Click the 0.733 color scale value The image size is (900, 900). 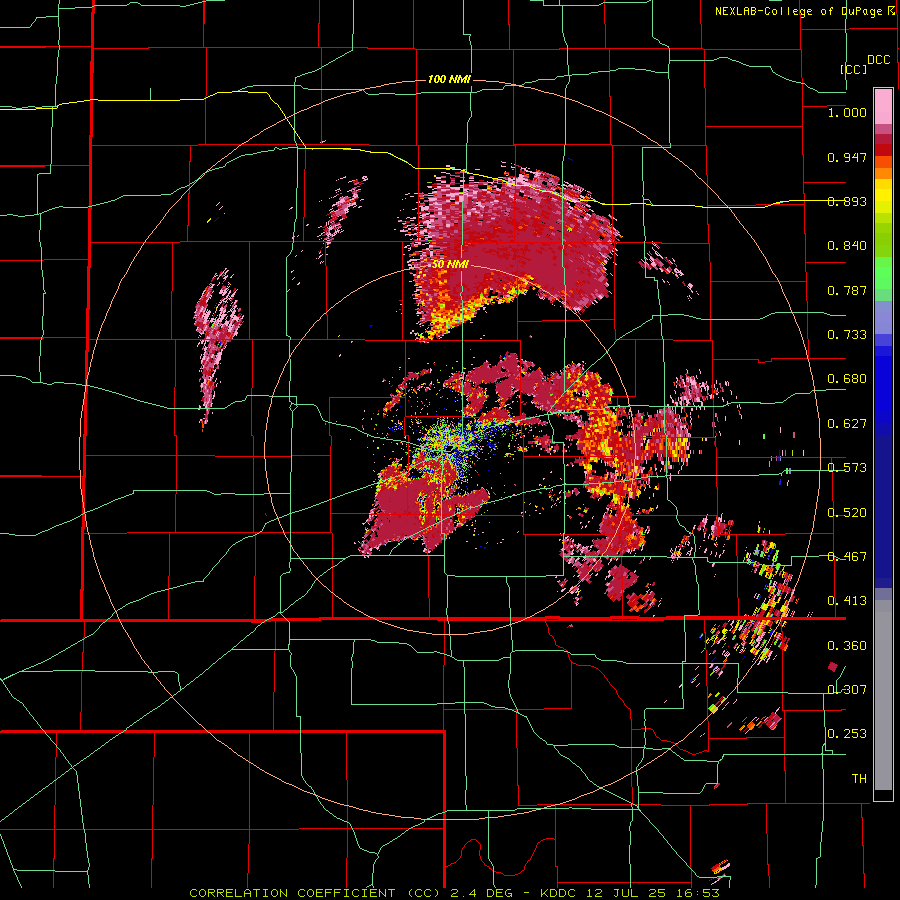tap(847, 335)
